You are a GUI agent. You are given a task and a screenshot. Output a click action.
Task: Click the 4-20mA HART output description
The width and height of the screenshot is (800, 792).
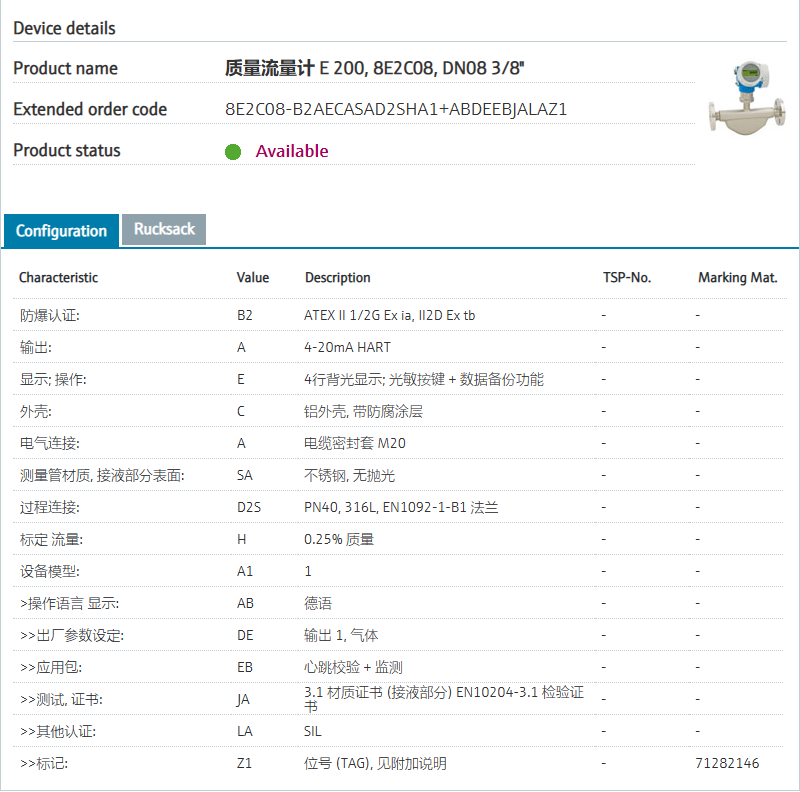(x=347, y=347)
